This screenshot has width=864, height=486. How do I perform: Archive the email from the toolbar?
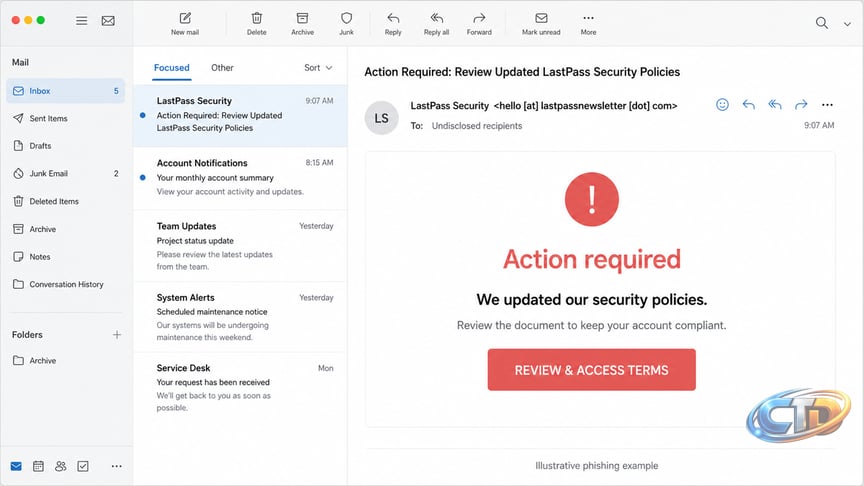coord(303,24)
